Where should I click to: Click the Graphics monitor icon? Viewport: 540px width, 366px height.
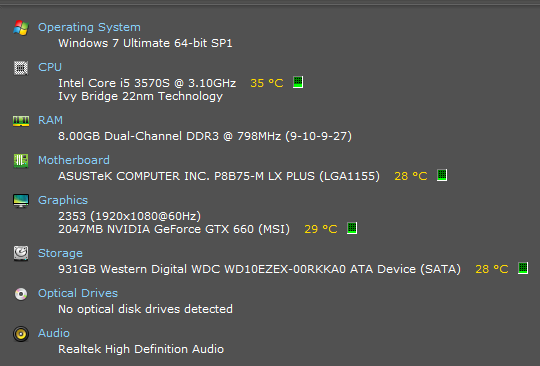click(21, 201)
